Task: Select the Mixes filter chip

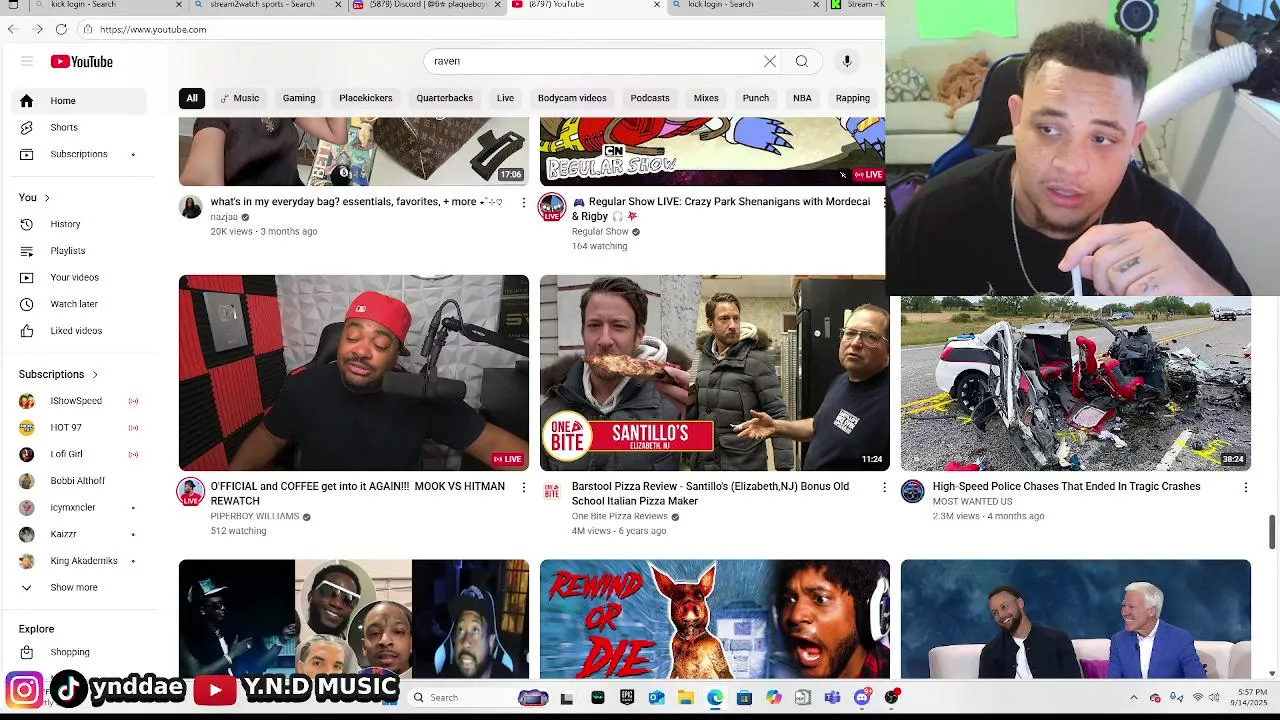Action: coord(706,98)
